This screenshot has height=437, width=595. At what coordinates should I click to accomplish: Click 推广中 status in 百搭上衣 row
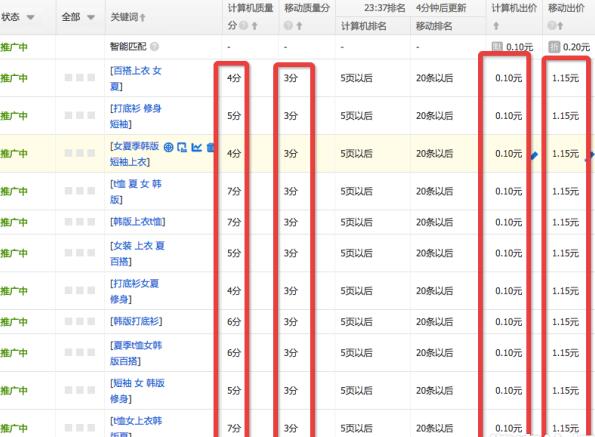tap(14, 78)
